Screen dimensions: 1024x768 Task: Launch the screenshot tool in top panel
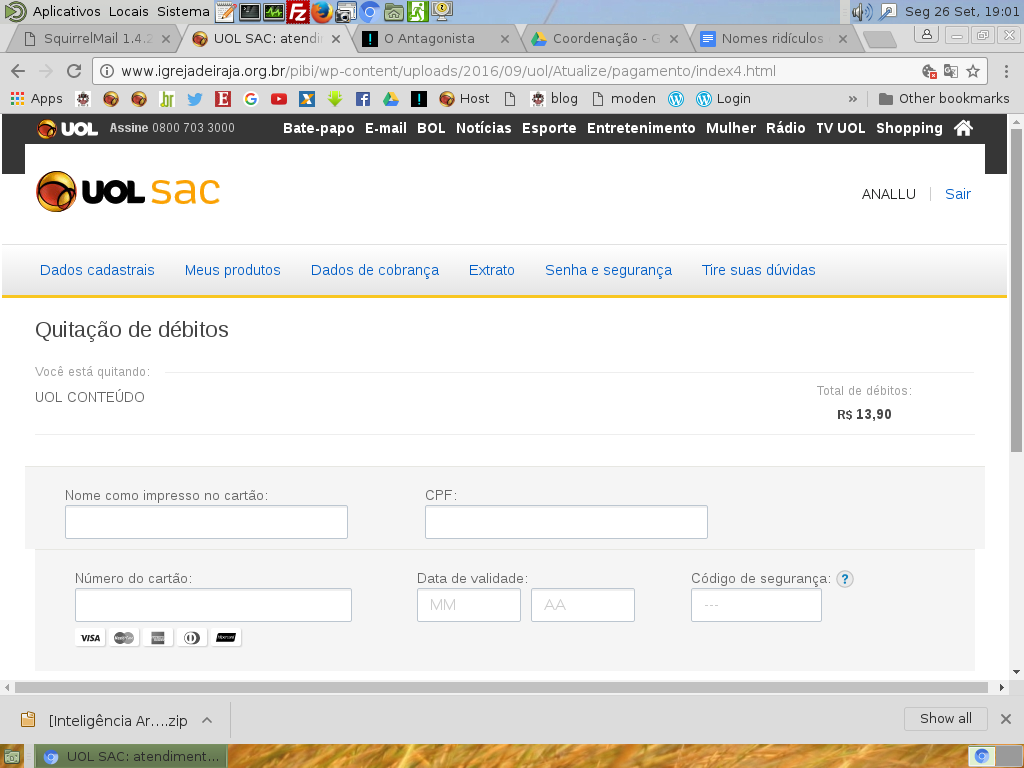coord(345,11)
